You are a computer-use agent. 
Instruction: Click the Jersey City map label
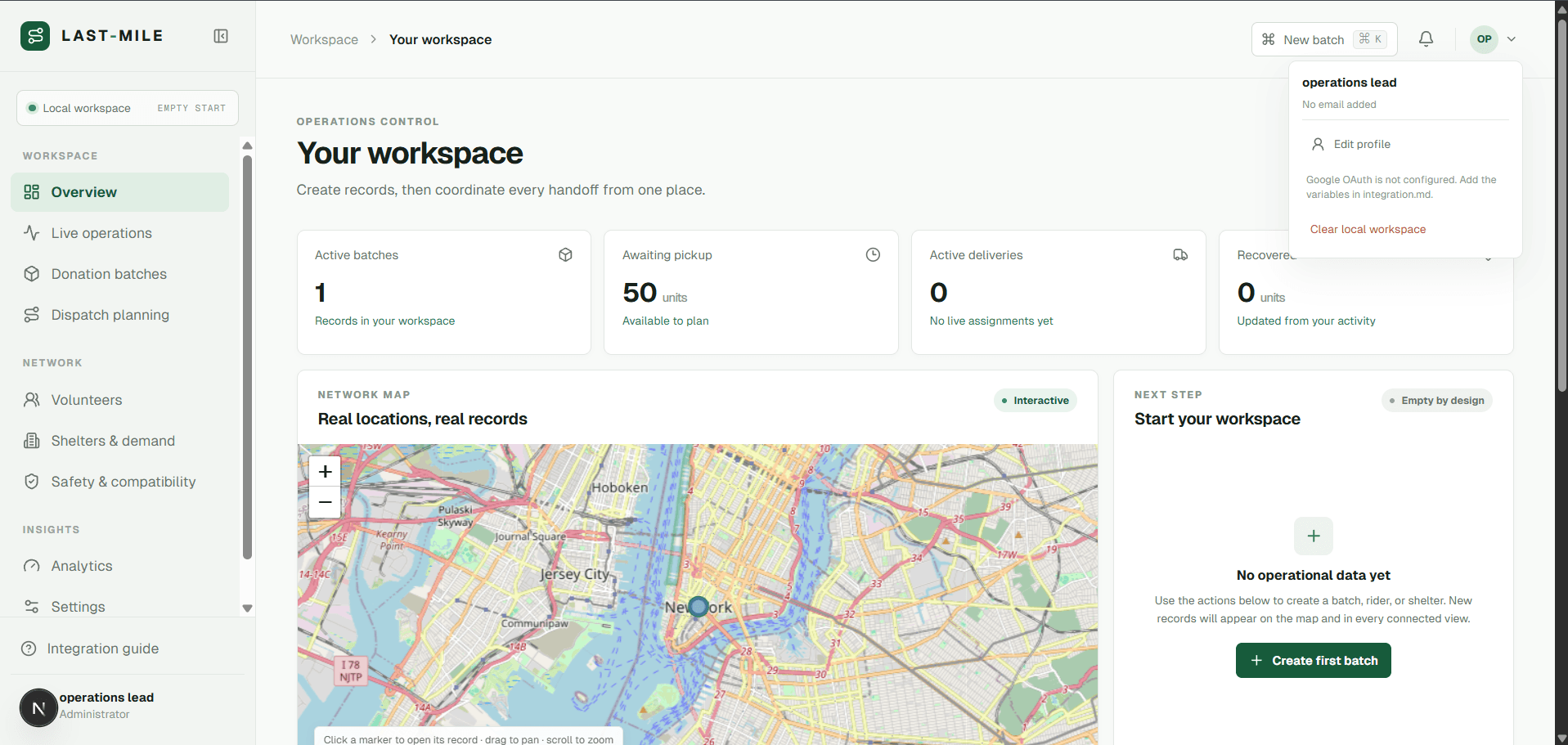click(574, 574)
